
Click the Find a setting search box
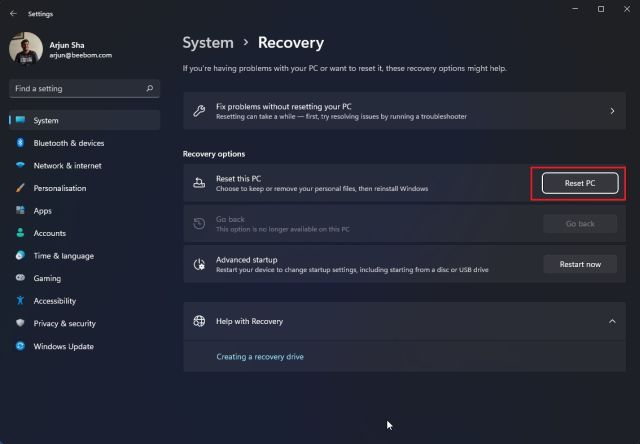[x=84, y=89]
